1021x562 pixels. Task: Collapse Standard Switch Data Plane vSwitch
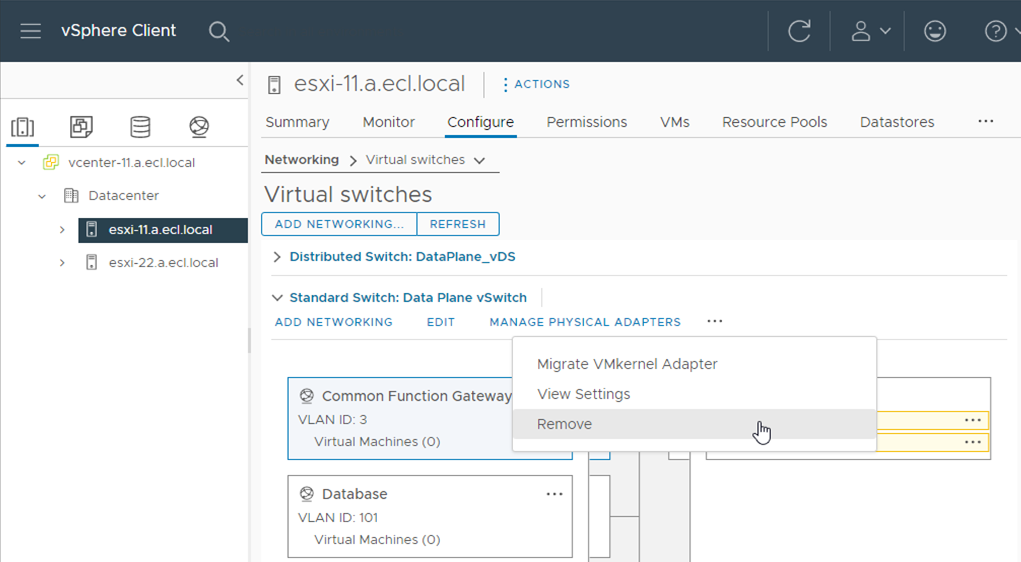277,298
